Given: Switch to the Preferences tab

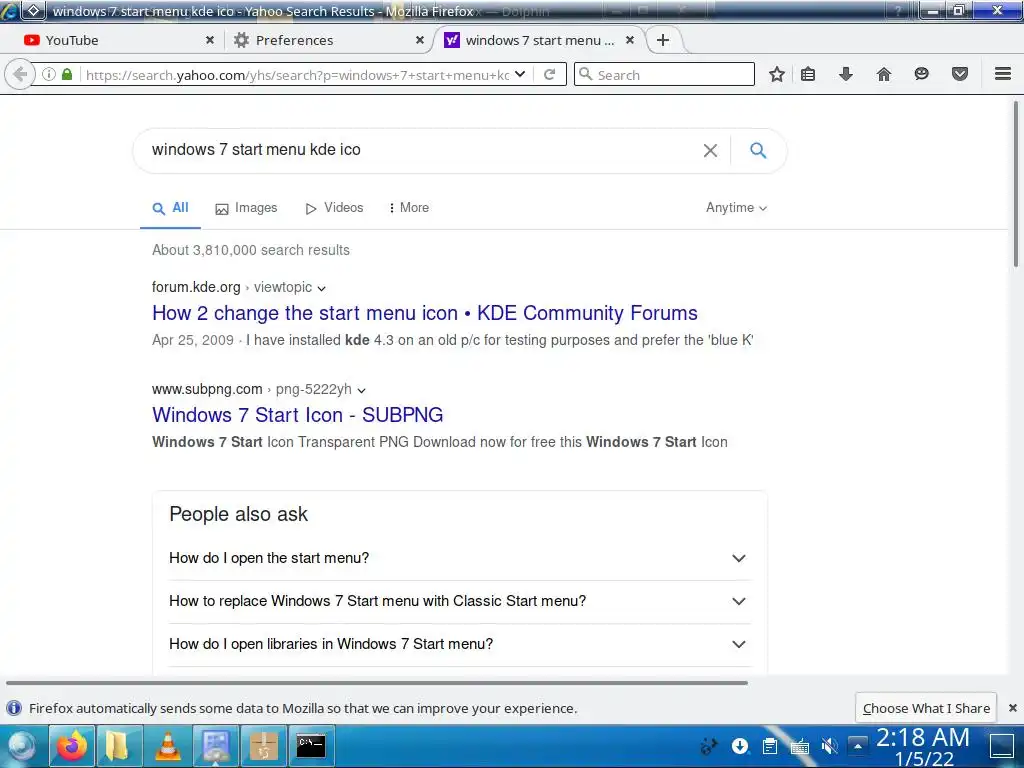Looking at the screenshot, I should click(327, 40).
